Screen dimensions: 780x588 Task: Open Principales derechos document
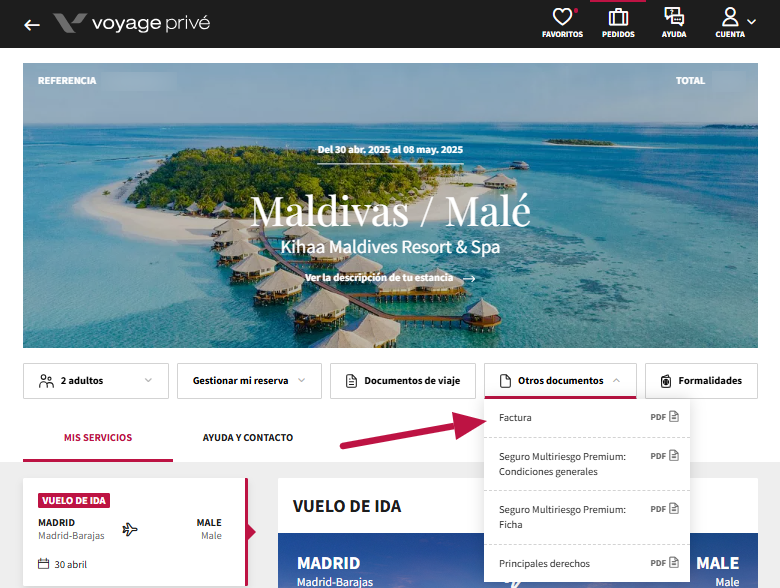coord(587,564)
